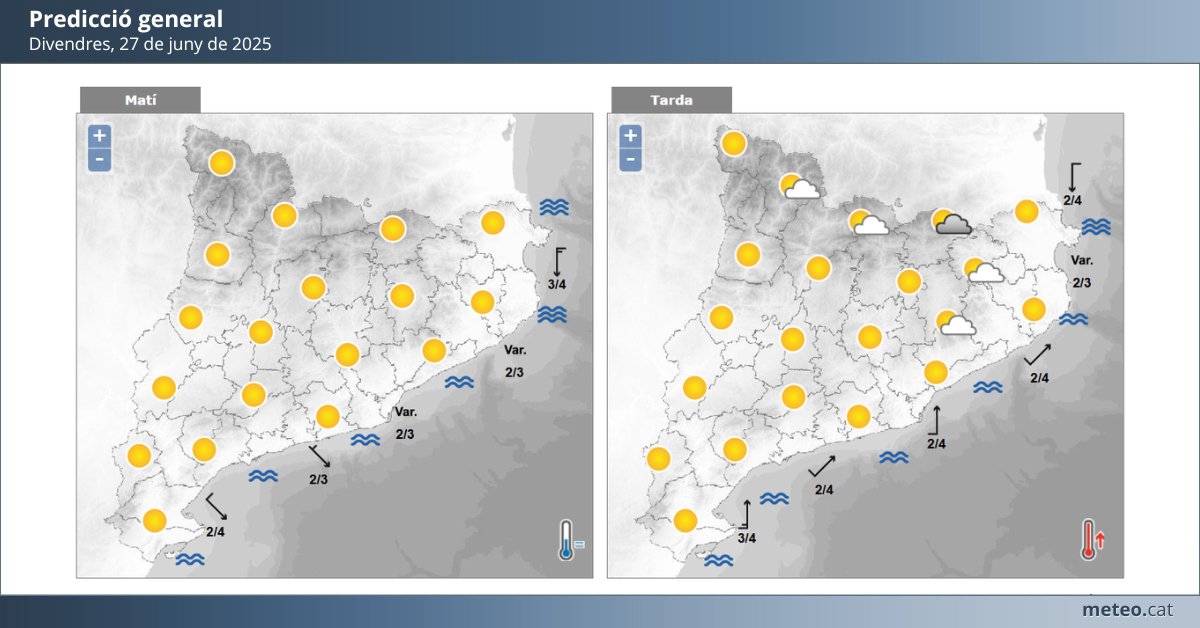Image resolution: width=1200 pixels, height=628 pixels.
Task: Click the southernmost partly cloudy icon on Tarda map
Action: point(957,324)
